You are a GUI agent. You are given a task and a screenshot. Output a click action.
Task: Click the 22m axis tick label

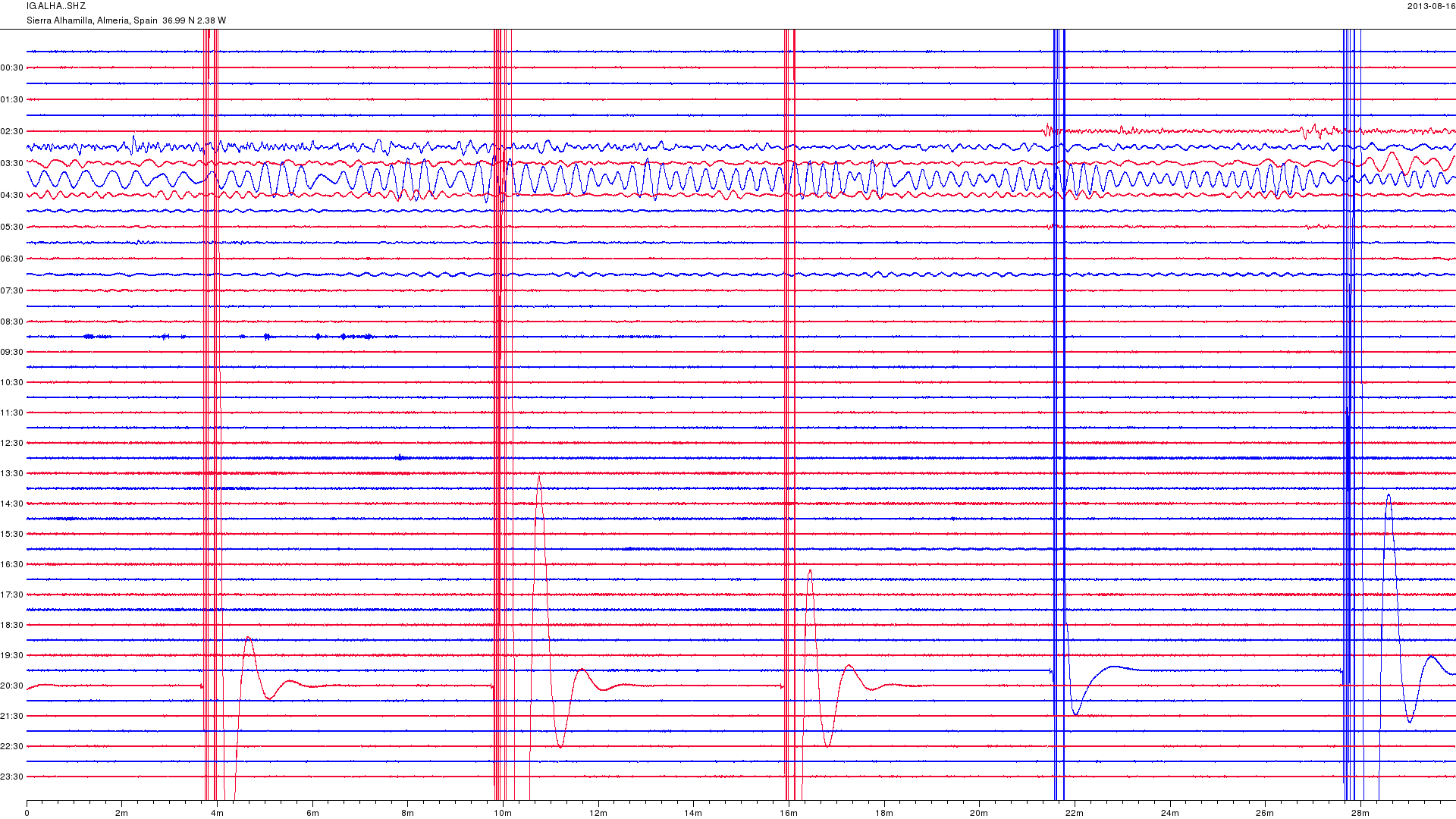1075,813
